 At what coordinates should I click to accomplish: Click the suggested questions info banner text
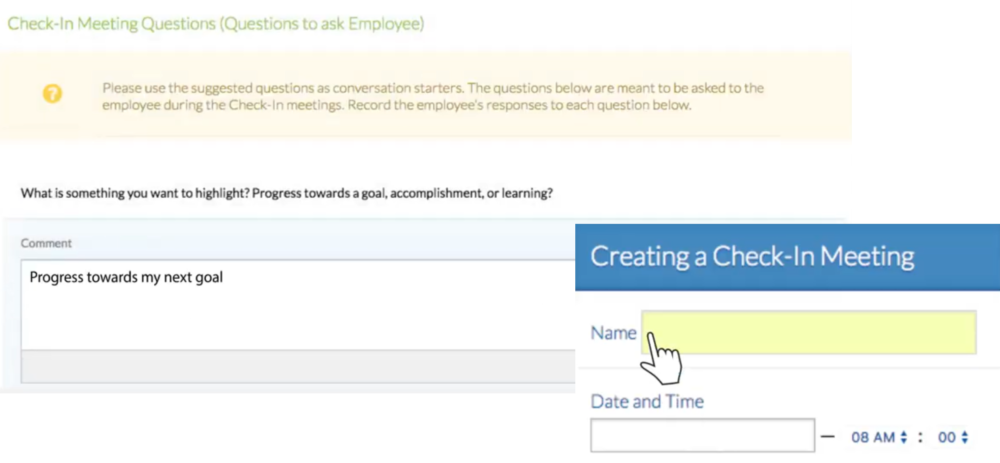pyautogui.click(x=433, y=96)
